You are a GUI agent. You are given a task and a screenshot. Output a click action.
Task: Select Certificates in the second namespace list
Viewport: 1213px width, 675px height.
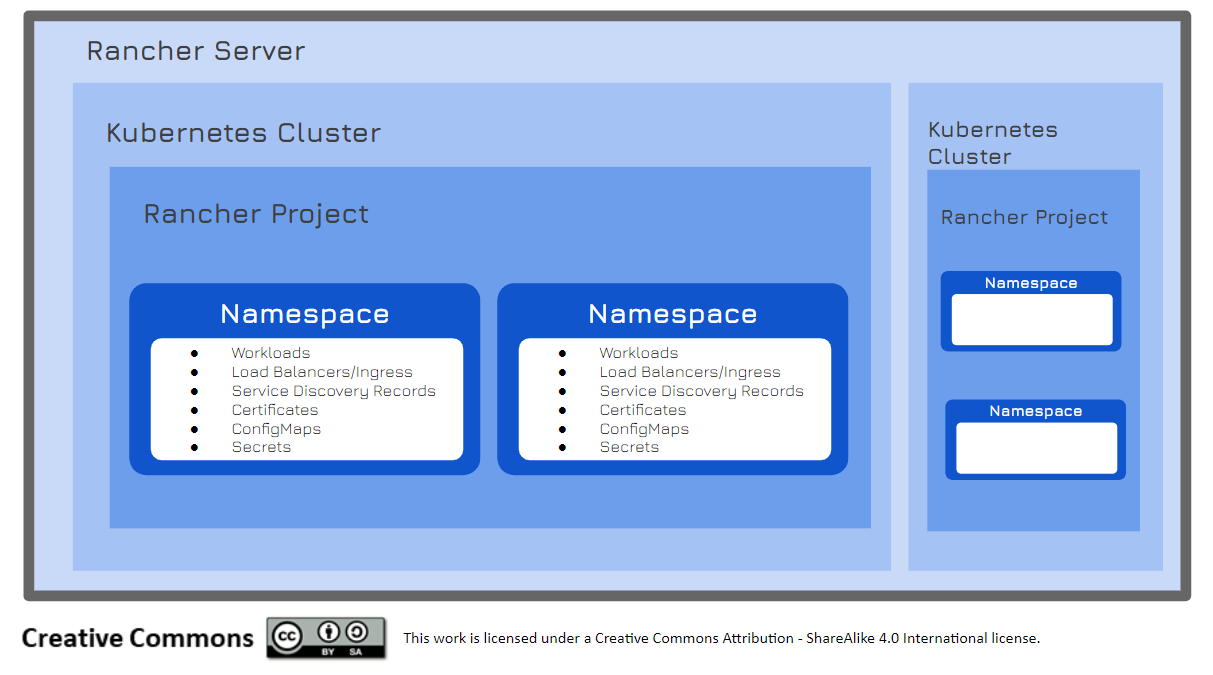coord(643,410)
